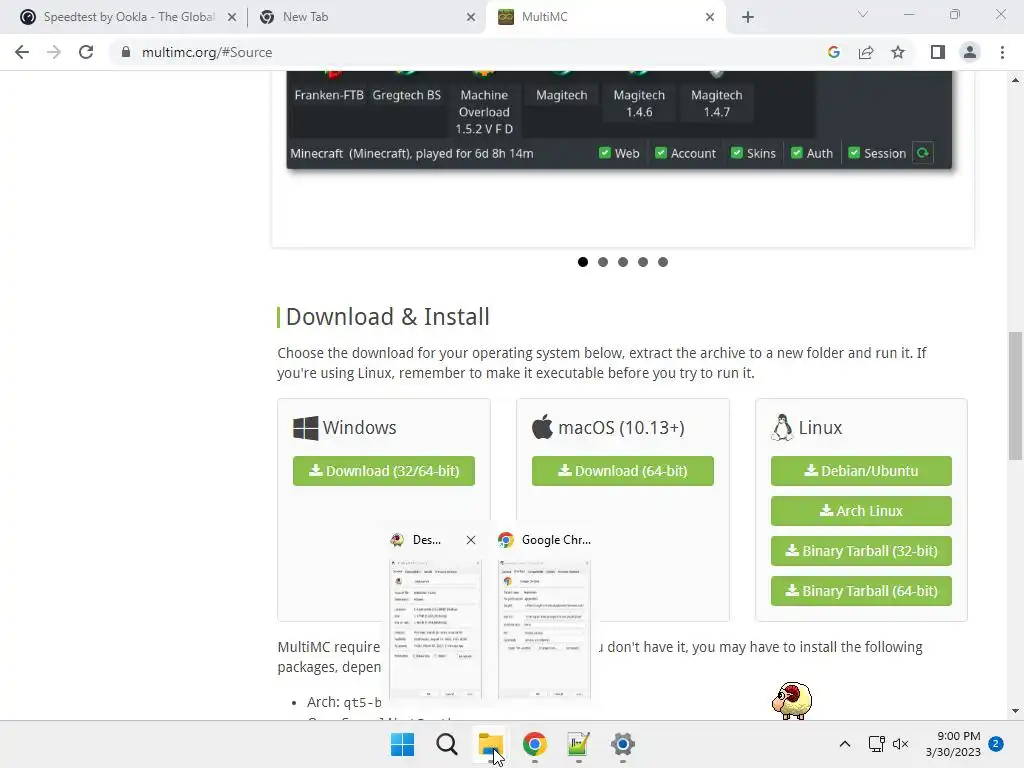
Task: Open the Settings gear in taskbar
Action: coord(622,744)
